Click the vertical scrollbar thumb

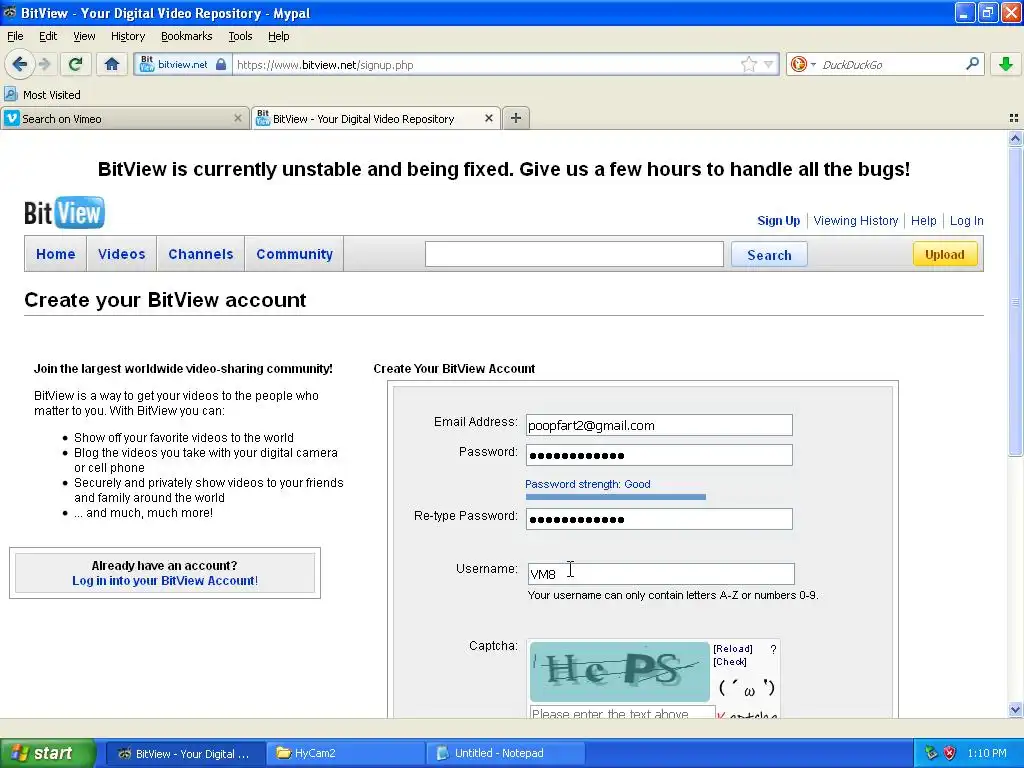(1015, 301)
